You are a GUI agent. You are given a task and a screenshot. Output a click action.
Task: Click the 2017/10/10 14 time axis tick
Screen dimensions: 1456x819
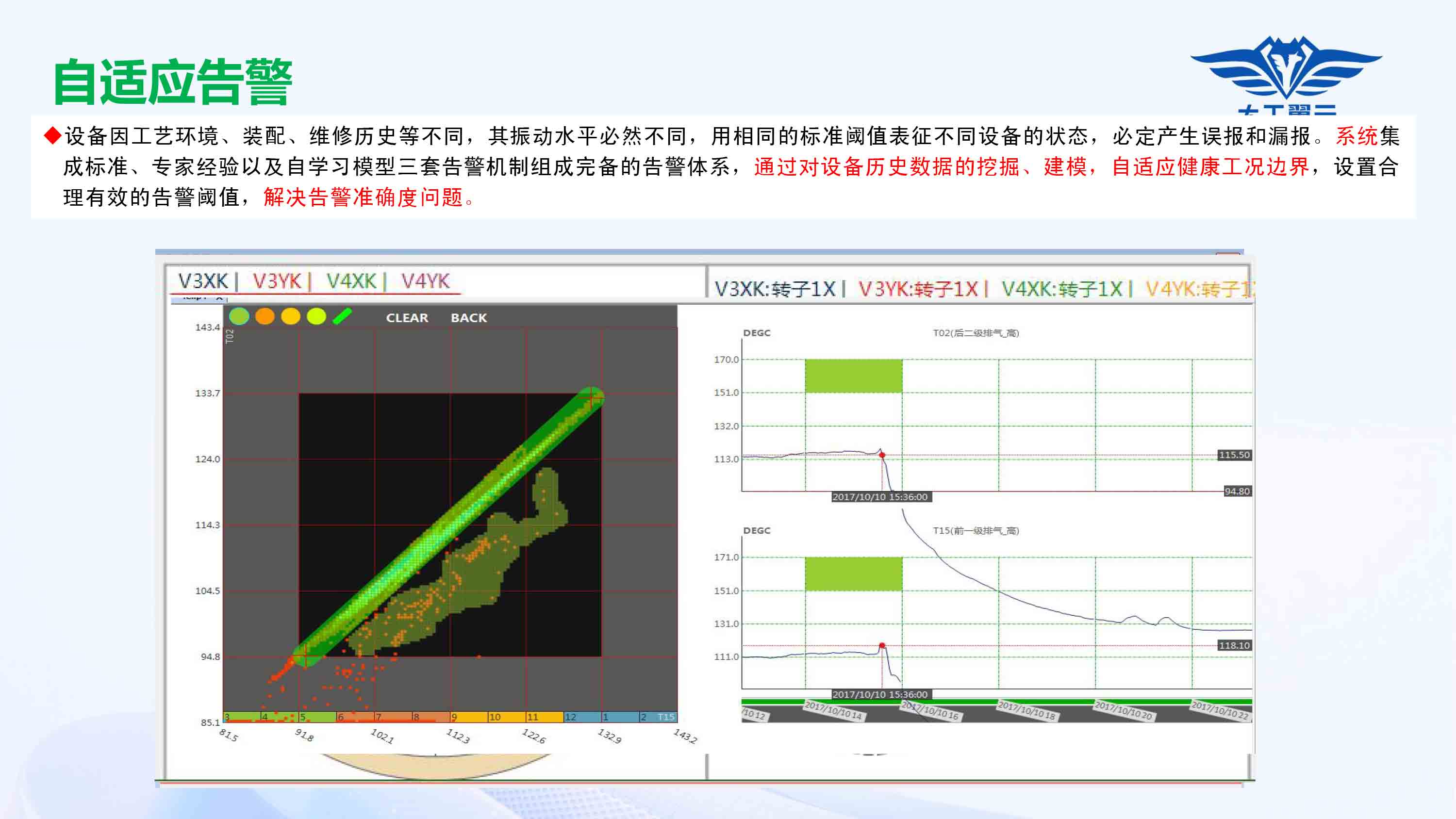[x=833, y=710]
